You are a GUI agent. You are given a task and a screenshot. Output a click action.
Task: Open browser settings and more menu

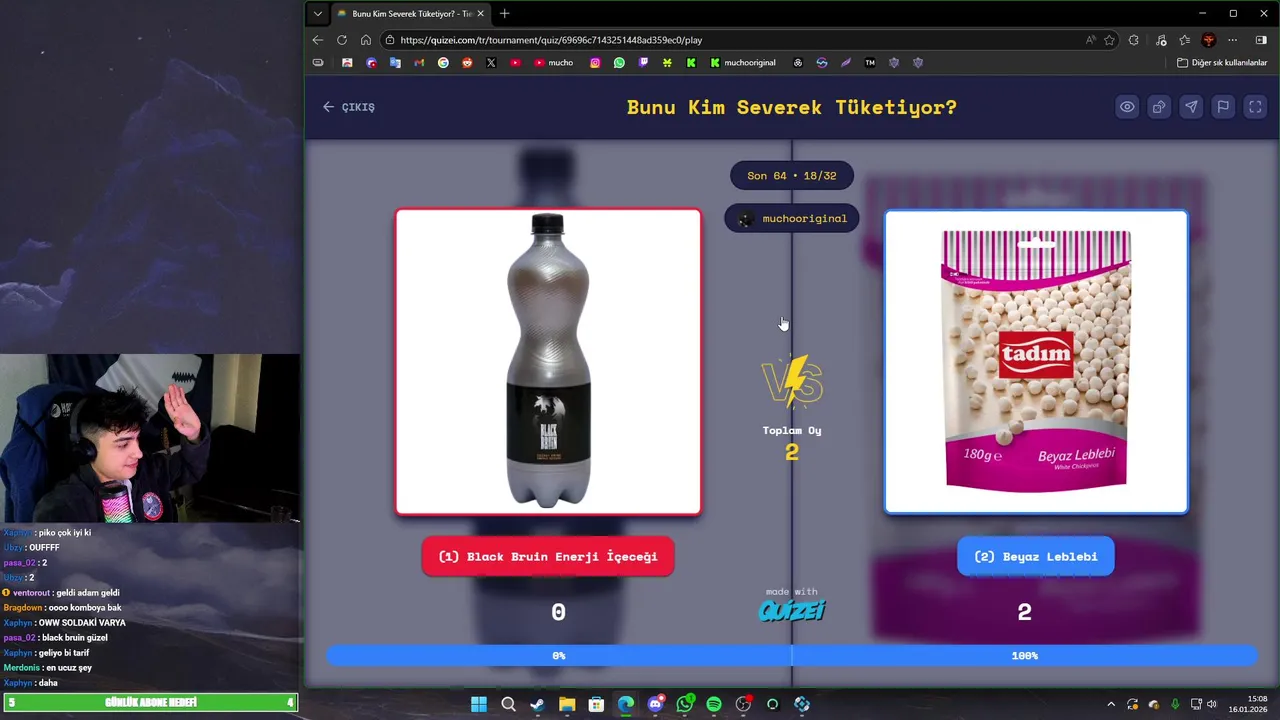click(1232, 40)
